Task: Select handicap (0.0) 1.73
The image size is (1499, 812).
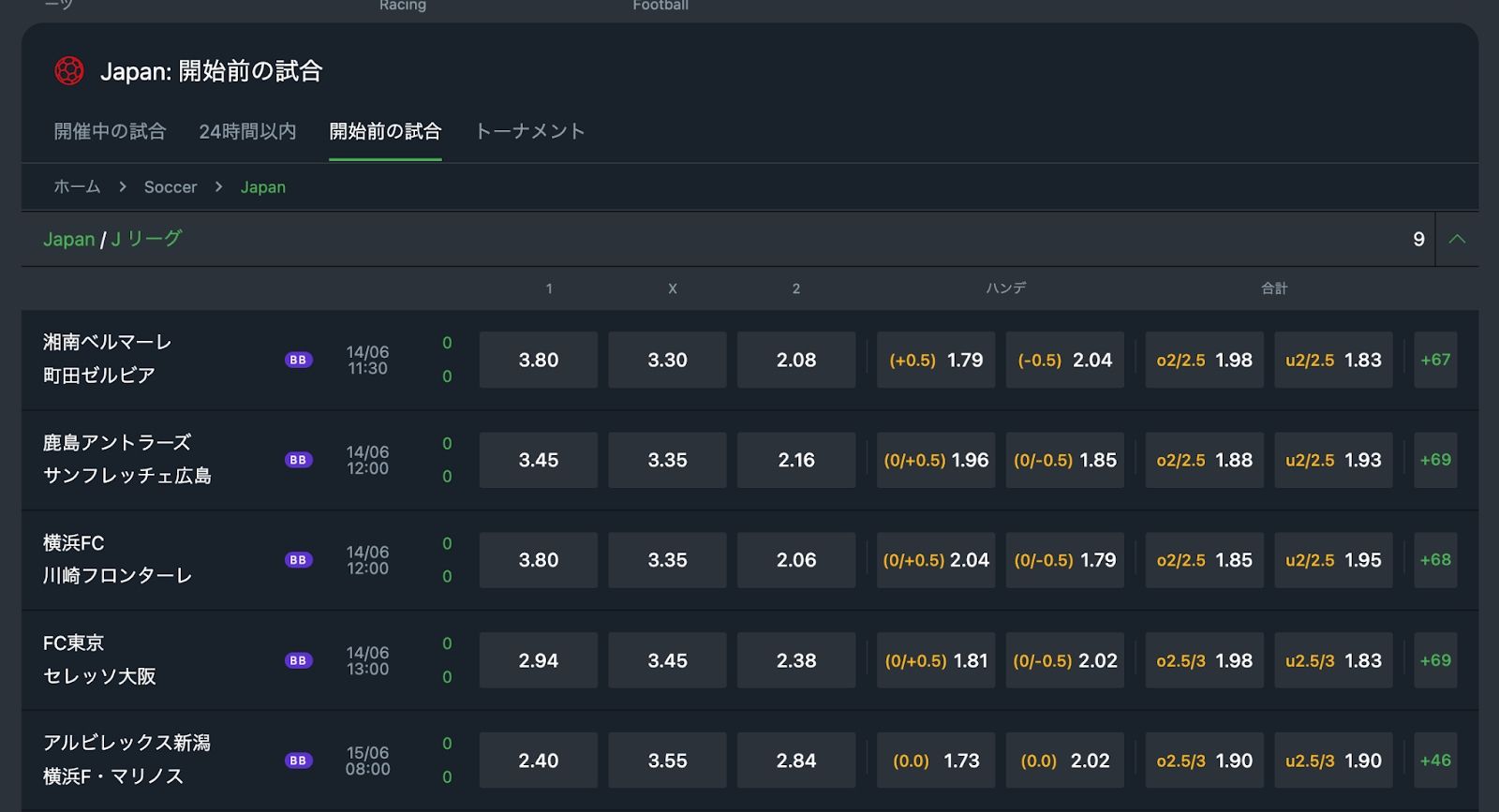Action: pos(936,760)
